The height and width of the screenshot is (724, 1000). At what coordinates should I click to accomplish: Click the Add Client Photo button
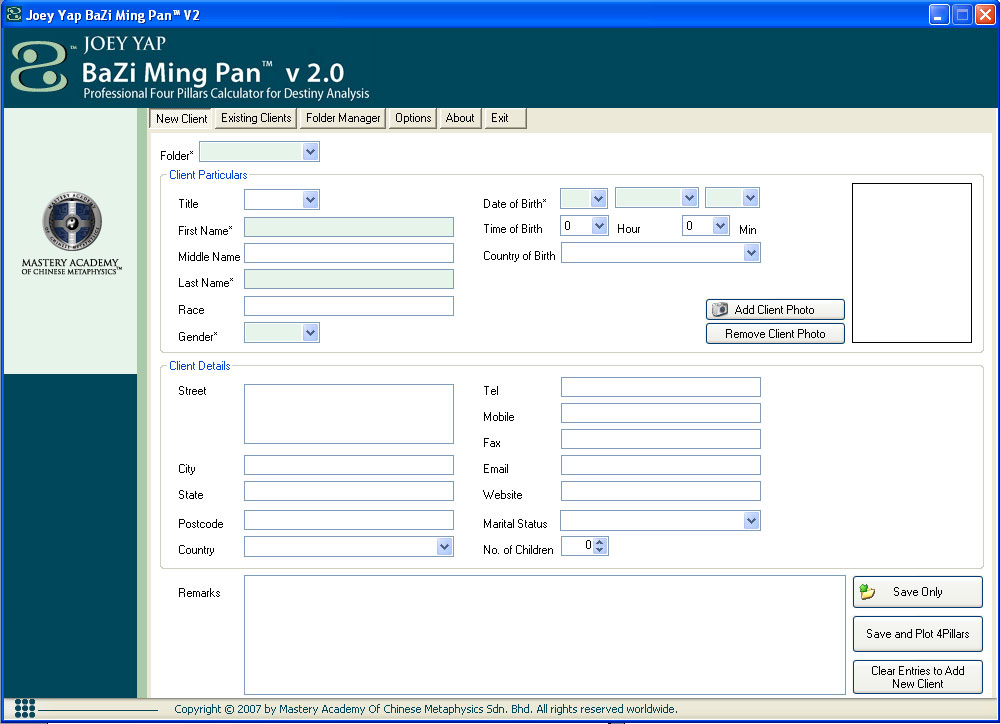click(775, 309)
